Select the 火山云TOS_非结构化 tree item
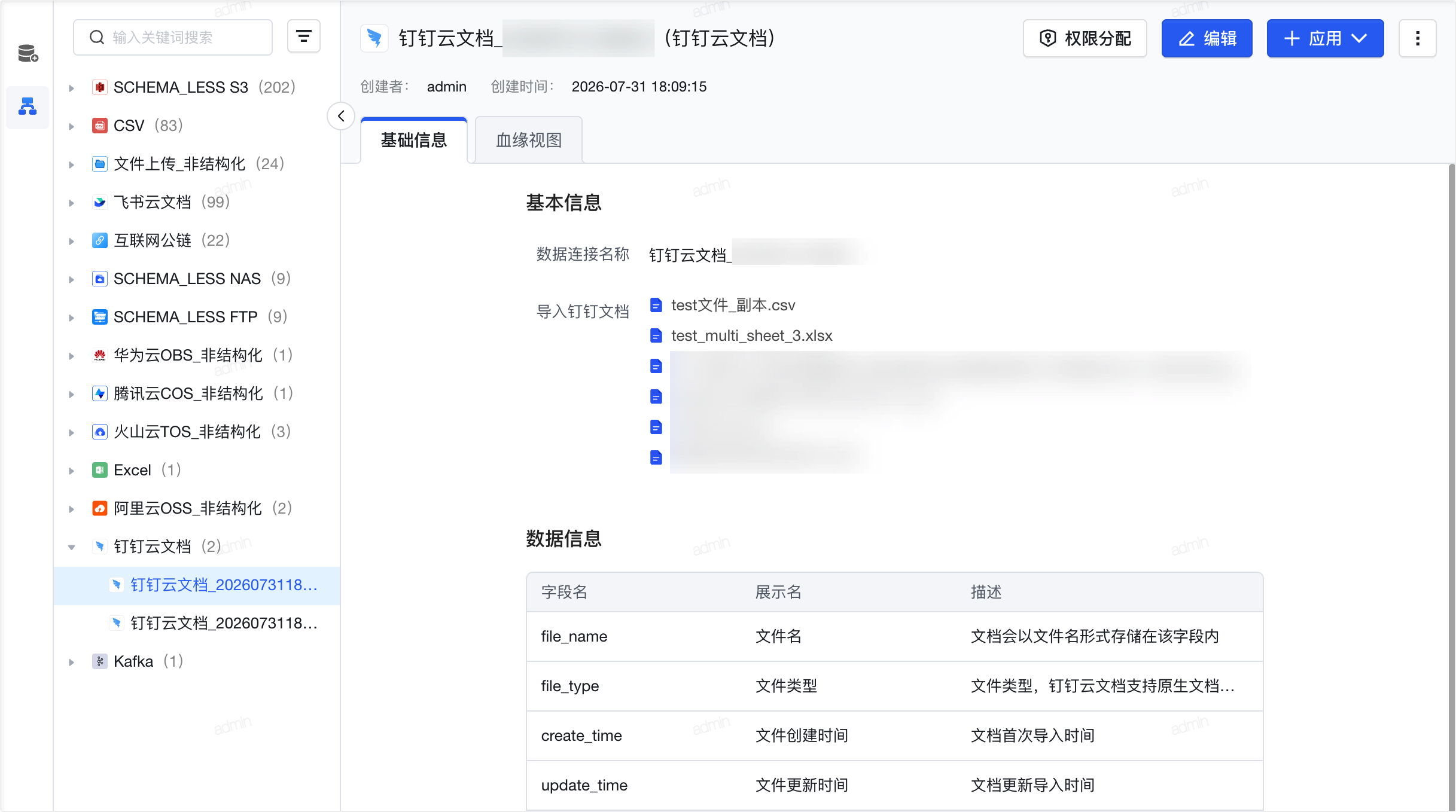 pos(197,432)
